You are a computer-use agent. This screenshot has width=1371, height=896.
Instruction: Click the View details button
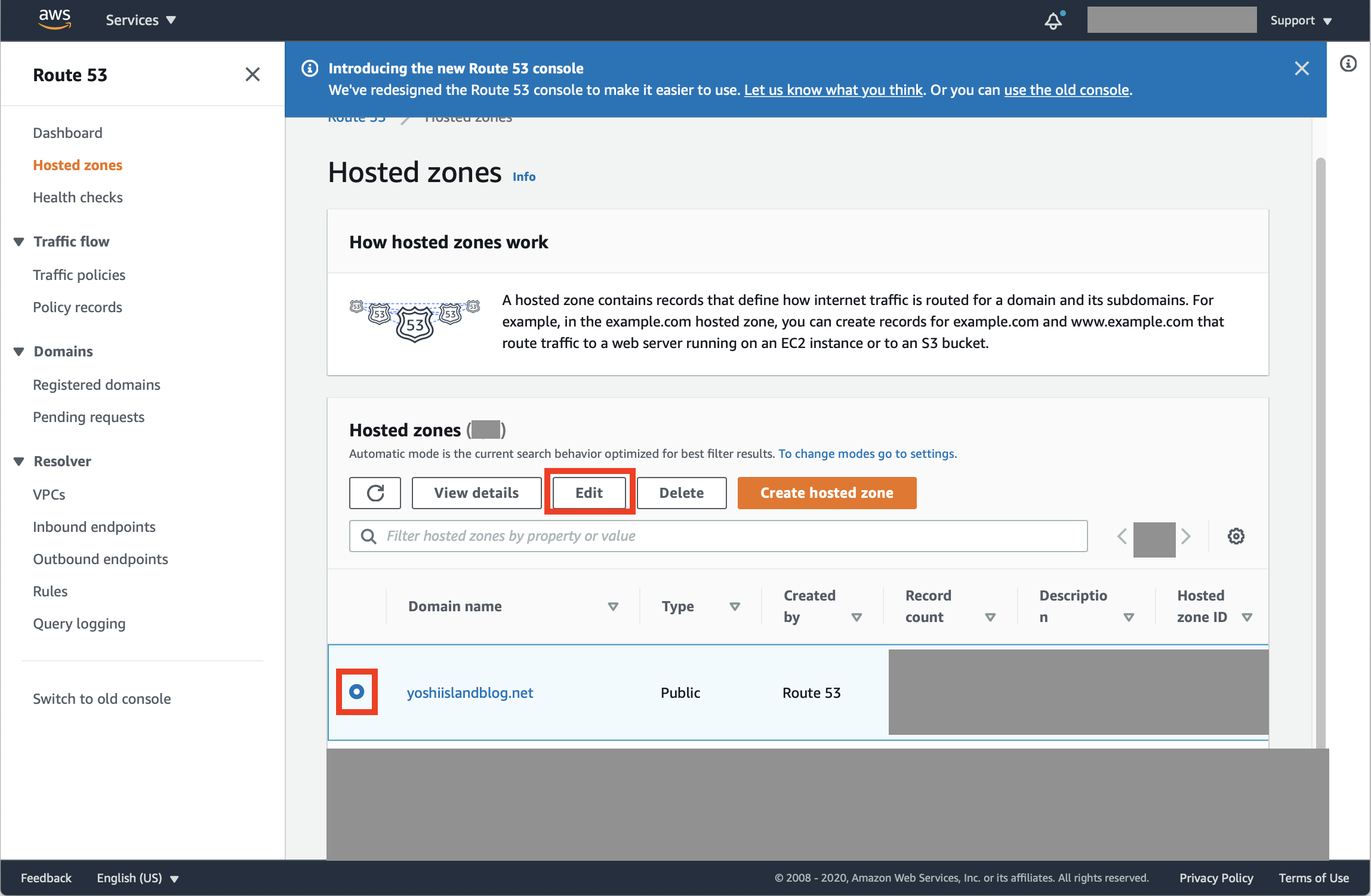click(476, 493)
